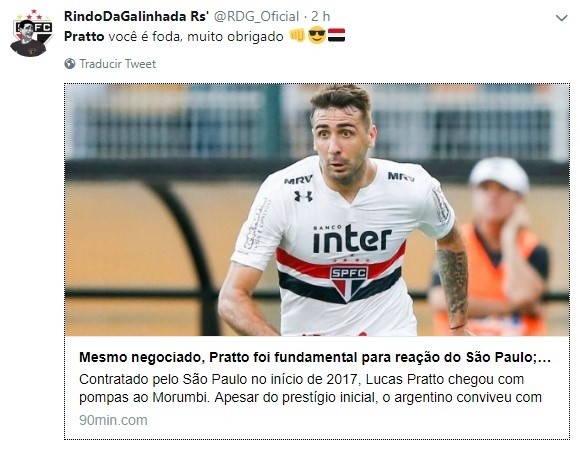Click the sunglasses emoji in tweet
Screen dimensions: 580x455
pos(317,36)
